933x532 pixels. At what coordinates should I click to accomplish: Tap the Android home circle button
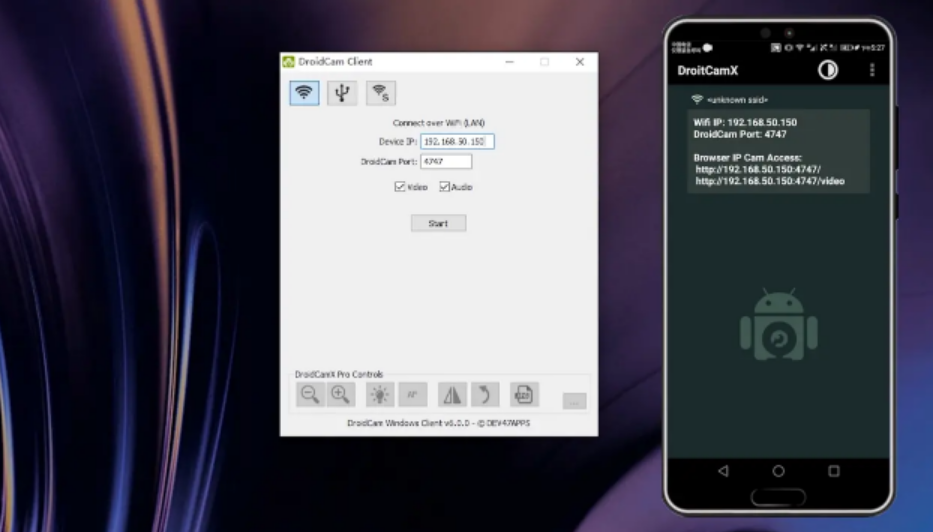pos(778,470)
